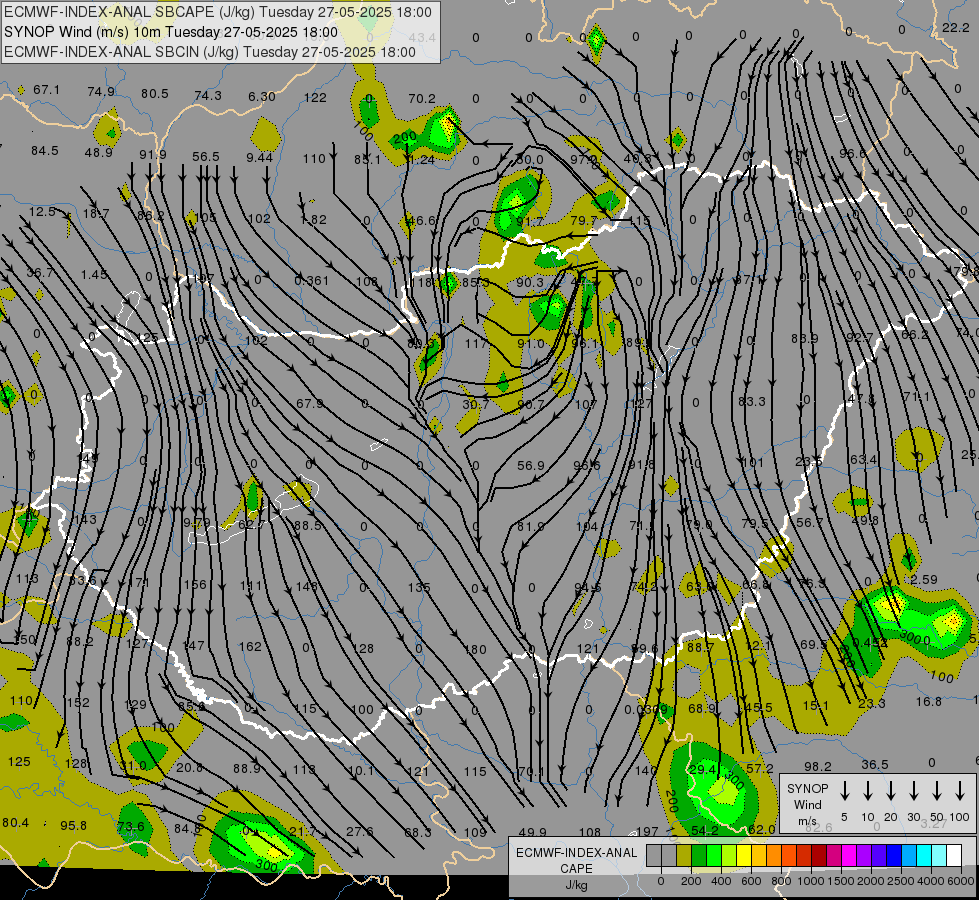The height and width of the screenshot is (900, 979).
Task: Click the 29.4 value on the map
Action: pos(702,769)
